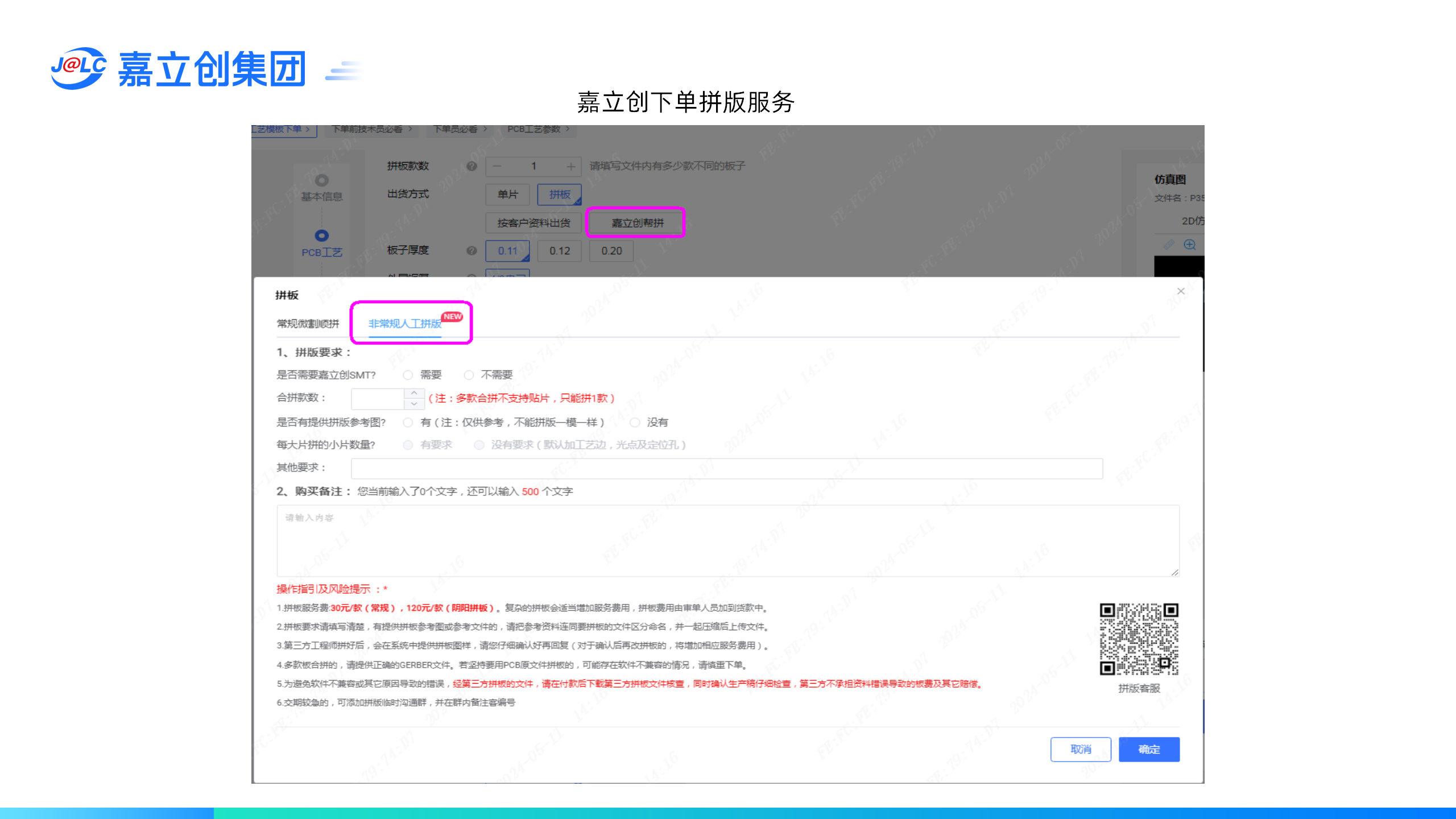Choose the 嘉立创帮拼 option
1456x819 pixels.
pos(637,223)
